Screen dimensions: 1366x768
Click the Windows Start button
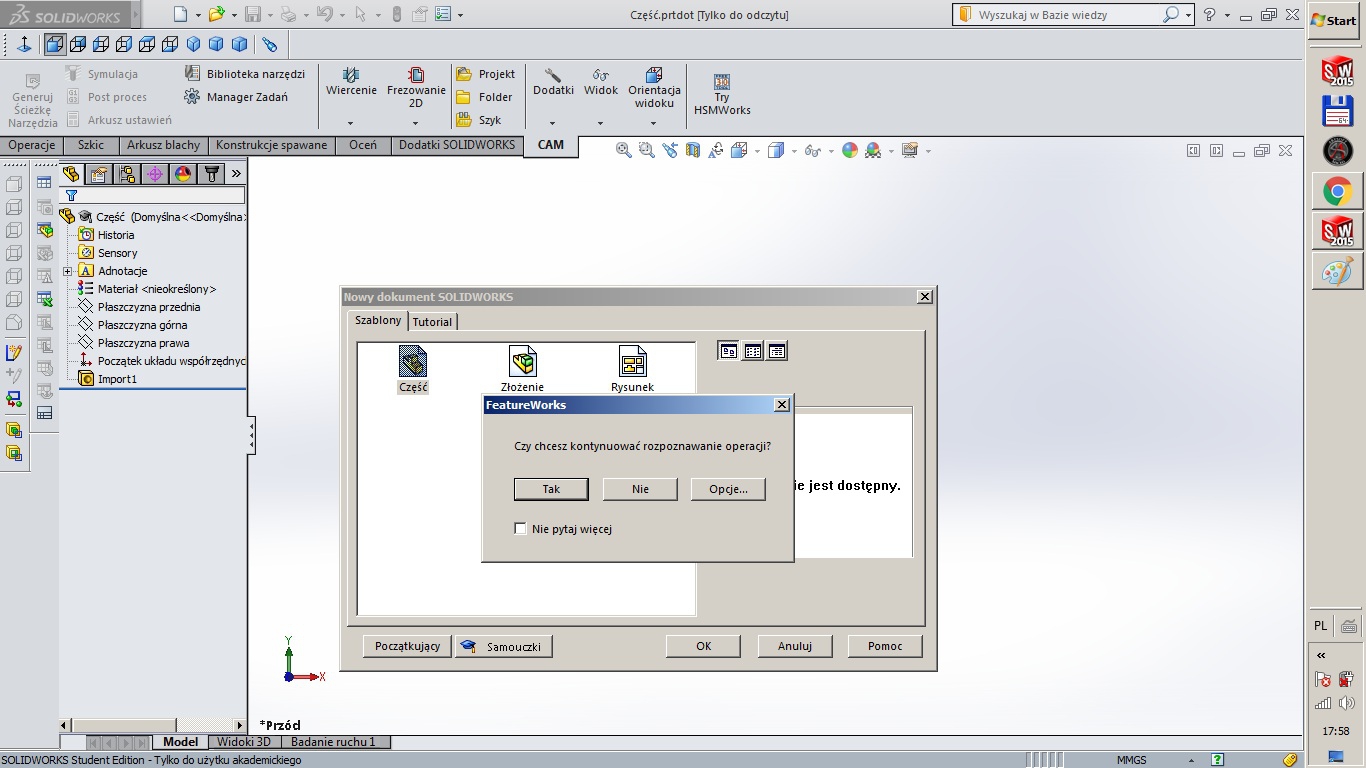click(1335, 20)
